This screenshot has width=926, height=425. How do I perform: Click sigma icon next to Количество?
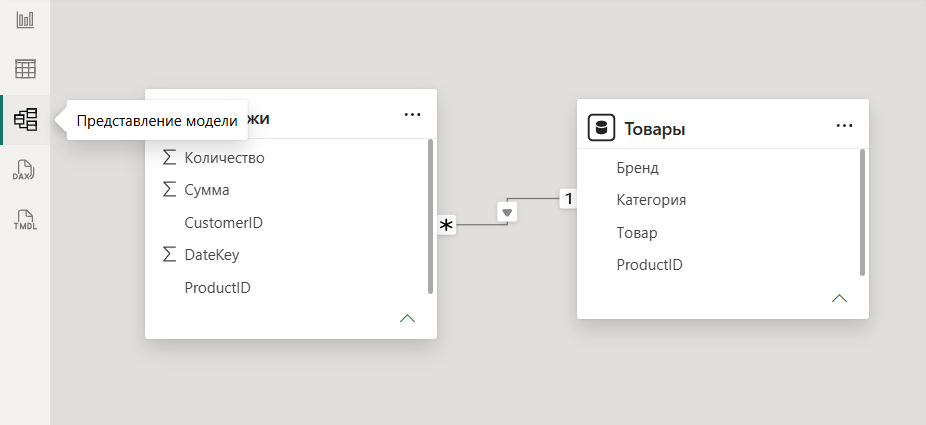pyautogui.click(x=169, y=157)
